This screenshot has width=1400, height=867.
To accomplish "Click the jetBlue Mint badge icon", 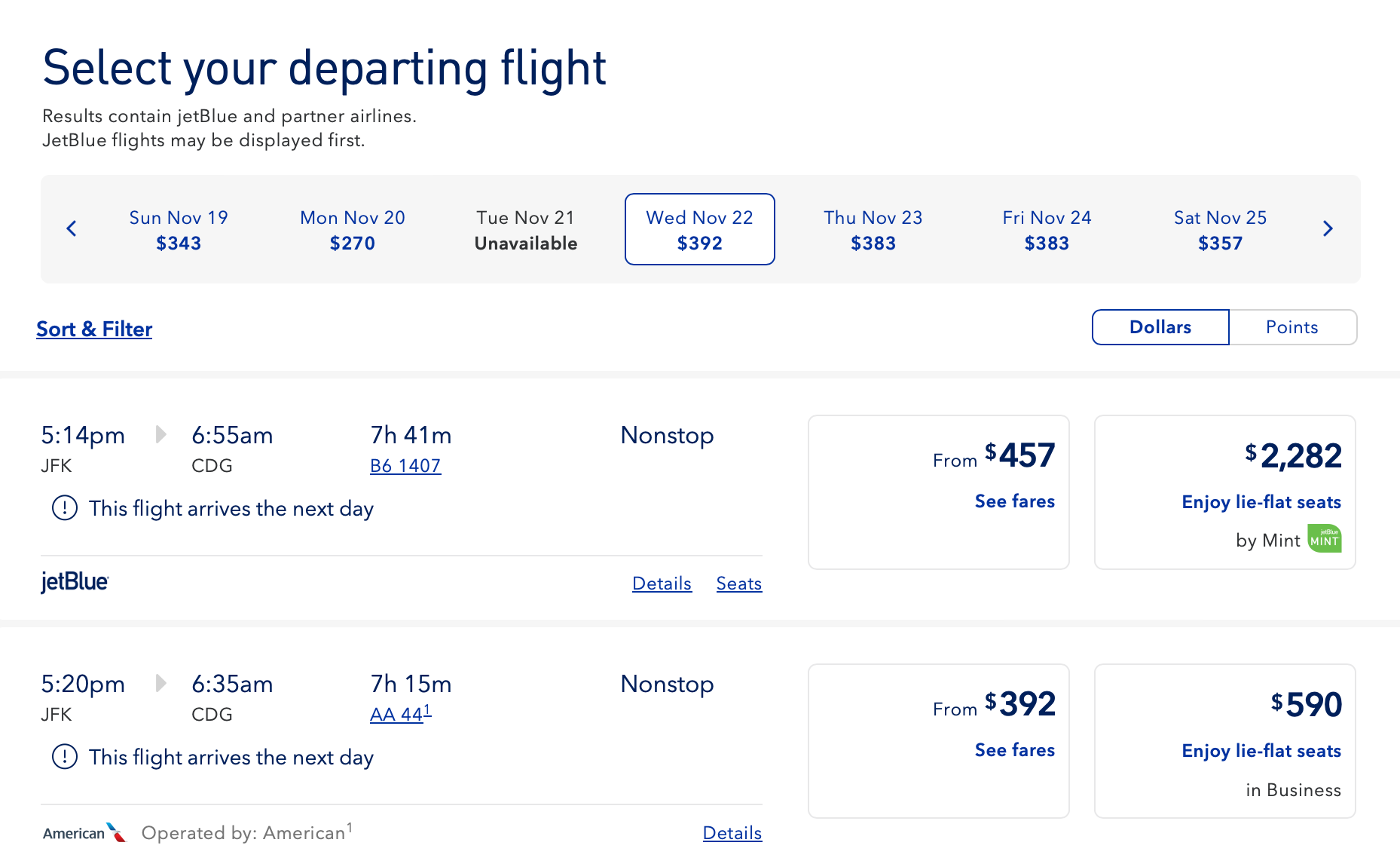I will 1324,539.
